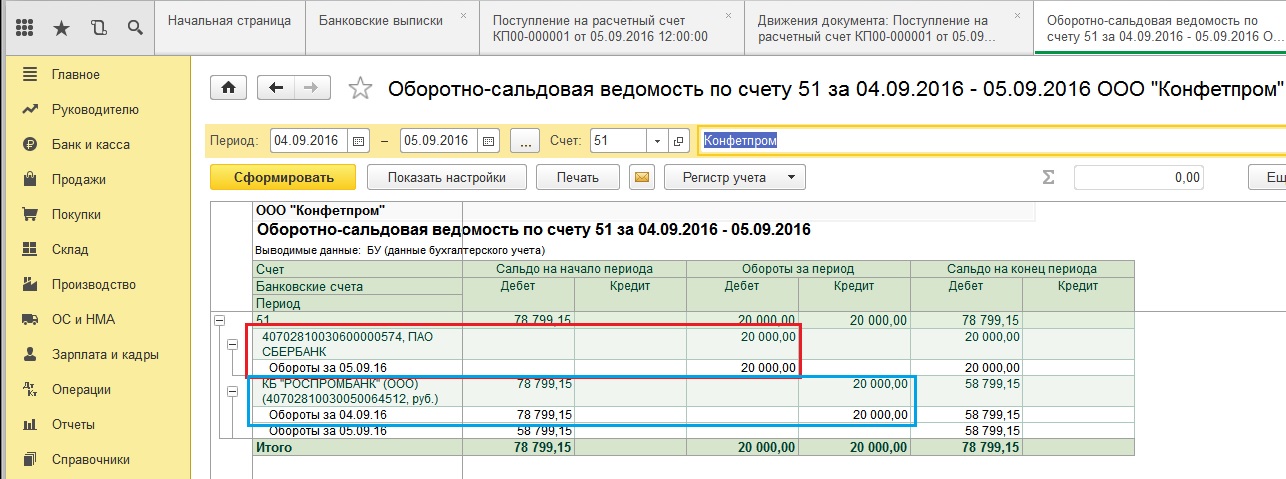Navigate back with left arrow button
The width and height of the screenshot is (1286, 479).
[x=276, y=88]
